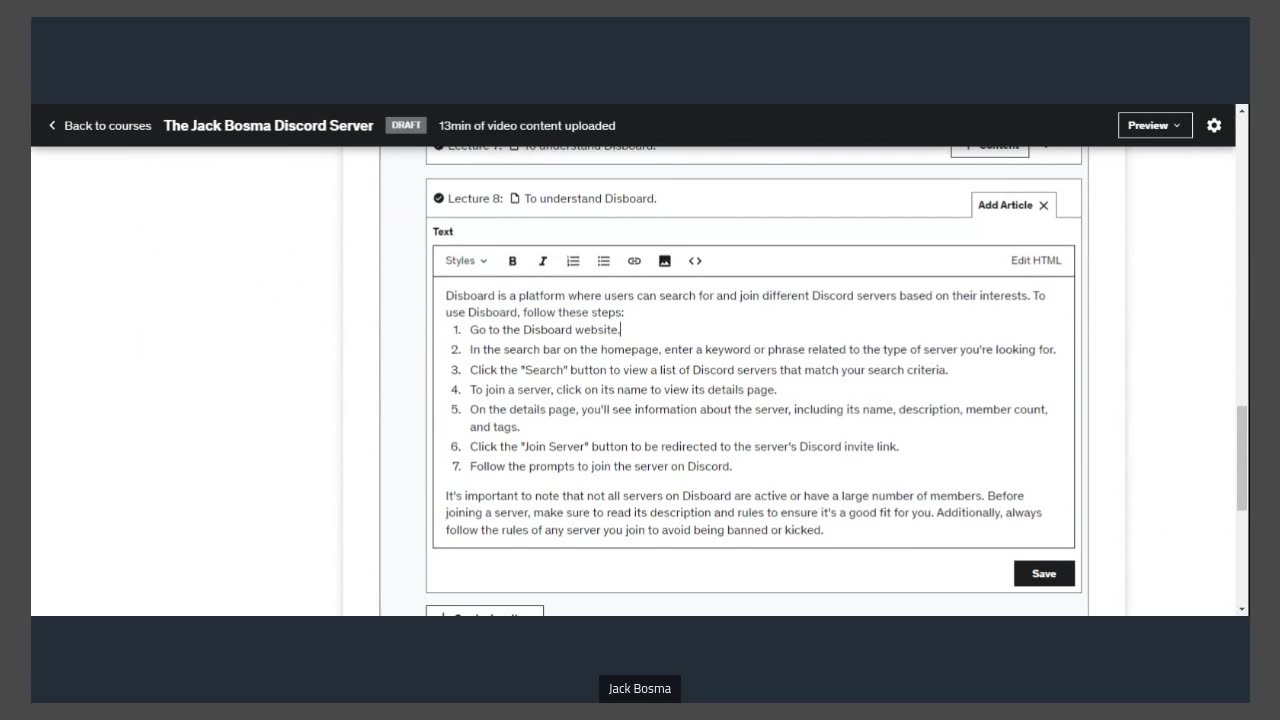The image size is (1280, 720).
Task: Click the Lecture 8 published check icon
Action: (x=439, y=198)
